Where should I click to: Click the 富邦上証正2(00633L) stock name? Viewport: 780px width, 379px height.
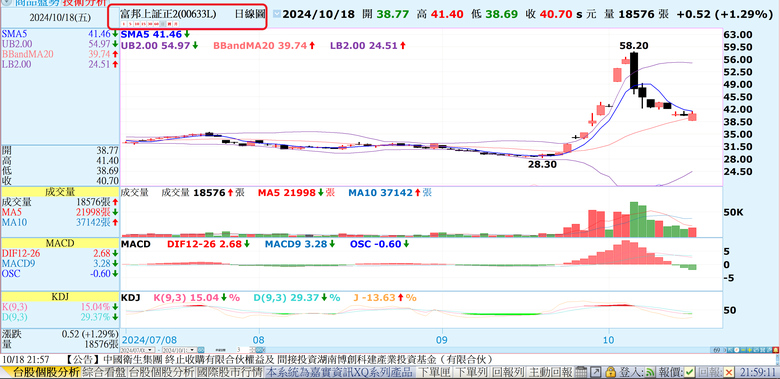(168, 13)
